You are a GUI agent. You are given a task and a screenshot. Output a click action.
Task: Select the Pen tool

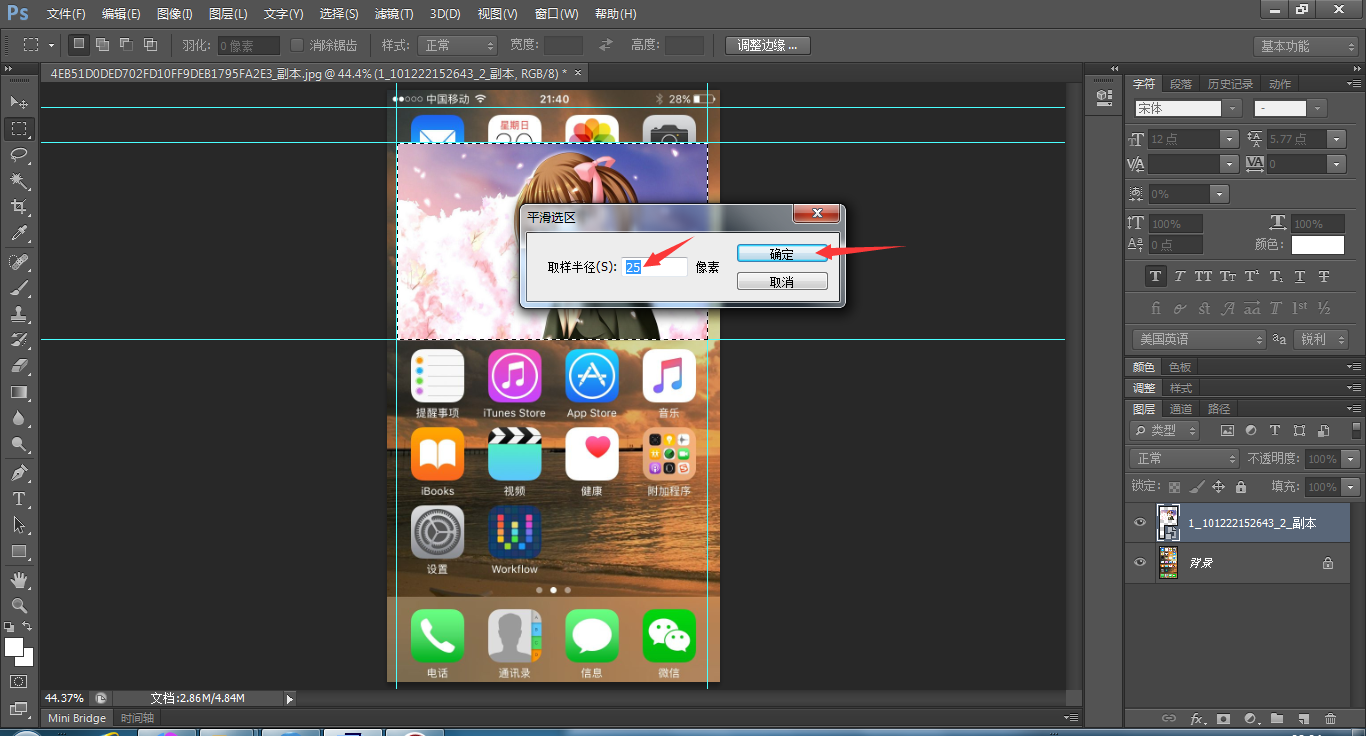coord(18,472)
